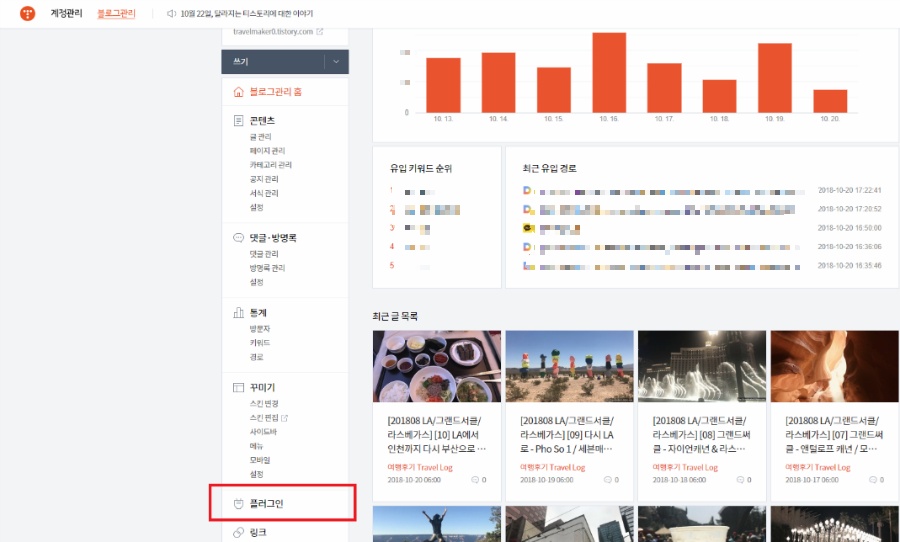Click the Daum icon on the 16:36:06 referral row
Viewport: 900px width, 542px height.
(528, 247)
